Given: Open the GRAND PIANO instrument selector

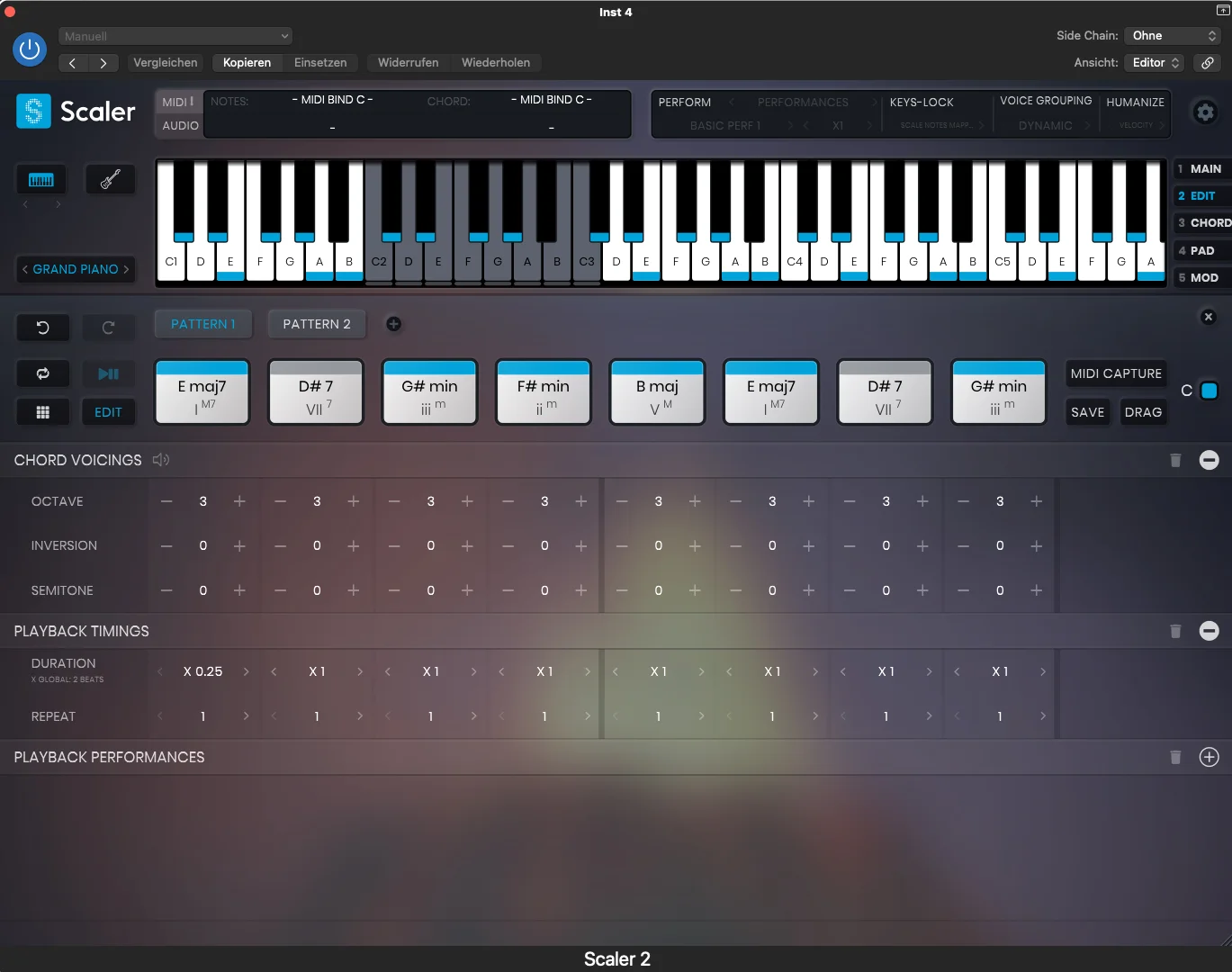Looking at the screenshot, I should [76, 269].
